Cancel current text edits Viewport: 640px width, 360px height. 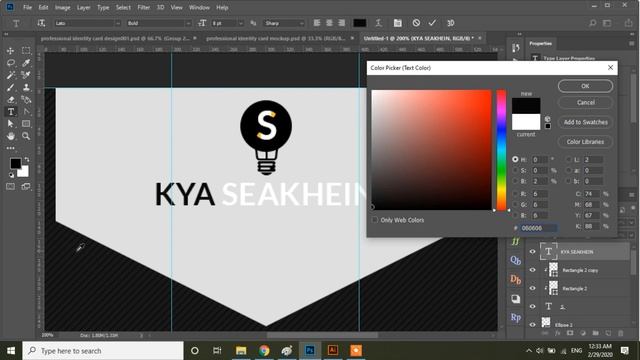416,23
